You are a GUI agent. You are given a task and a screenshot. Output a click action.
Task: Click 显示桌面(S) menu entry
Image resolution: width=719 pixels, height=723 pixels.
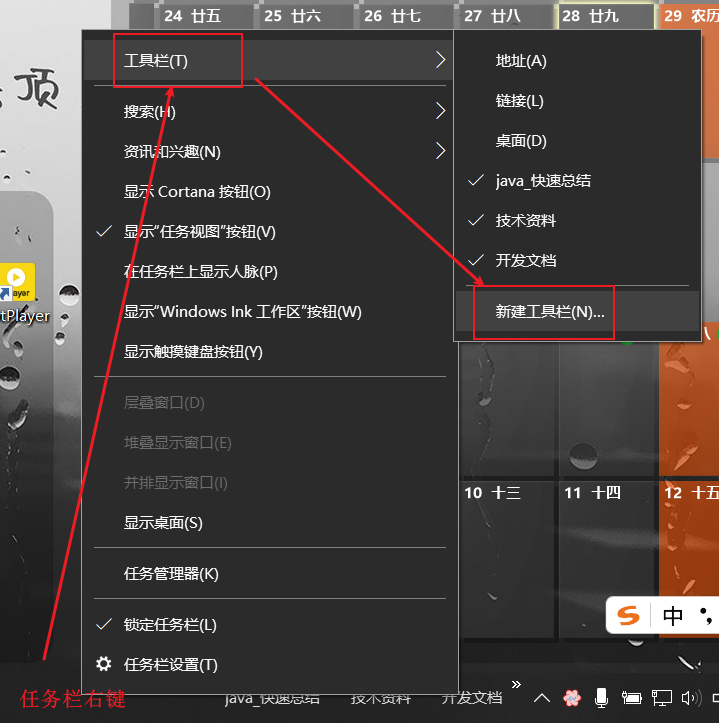163,522
